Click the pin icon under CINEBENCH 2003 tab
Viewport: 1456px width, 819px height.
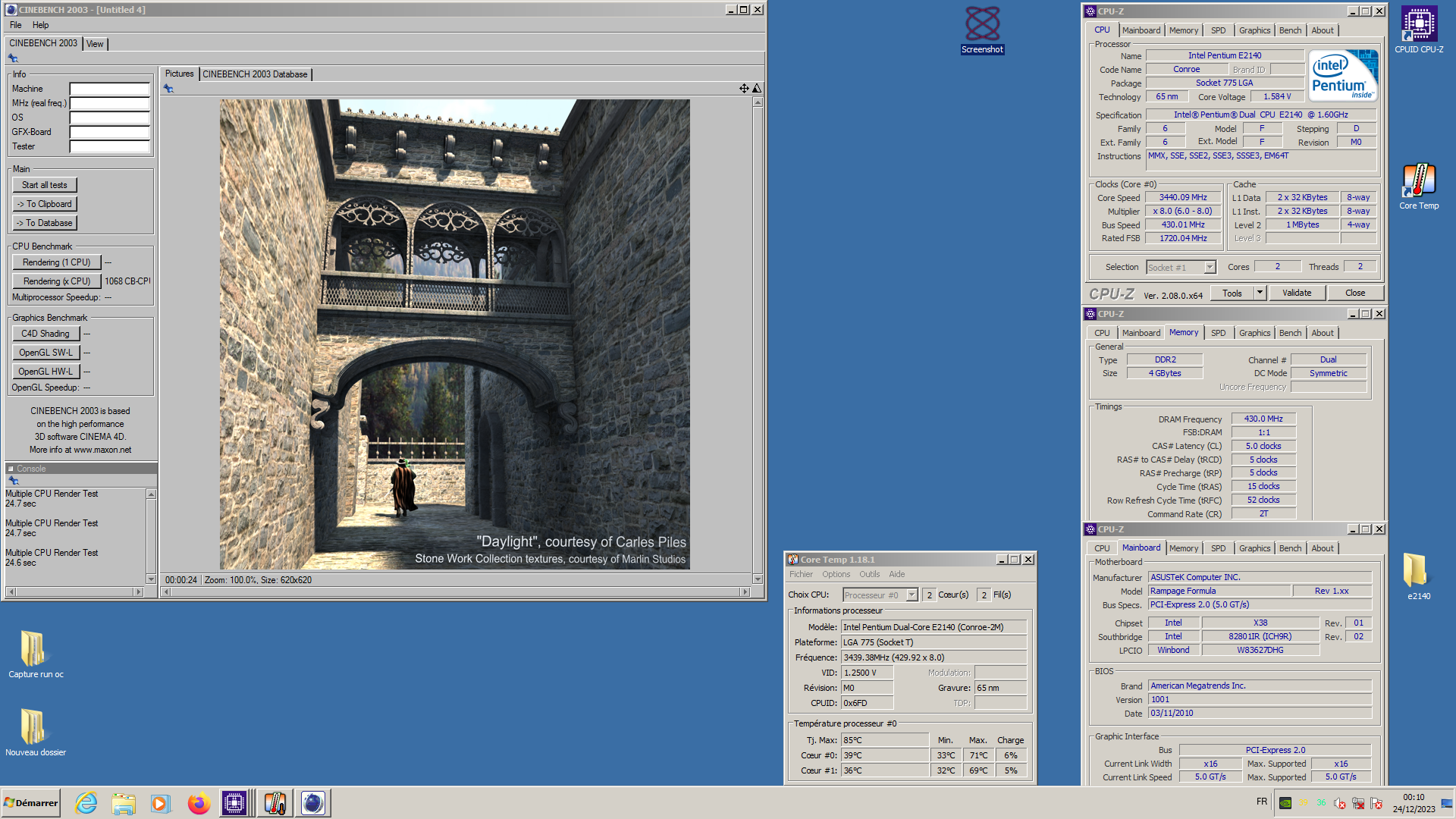pyautogui.click(x=13, y=58)
